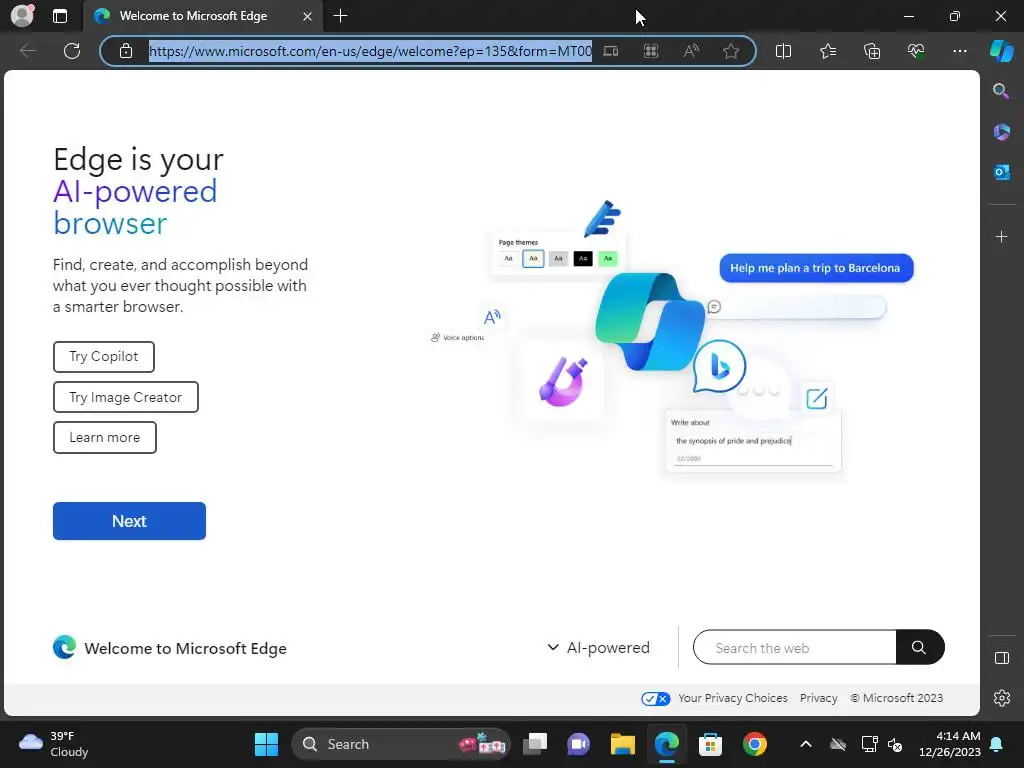Toggle sidebar visibility icon
This screenshot has width=1024, height=768.
(x=1001, y=658)
